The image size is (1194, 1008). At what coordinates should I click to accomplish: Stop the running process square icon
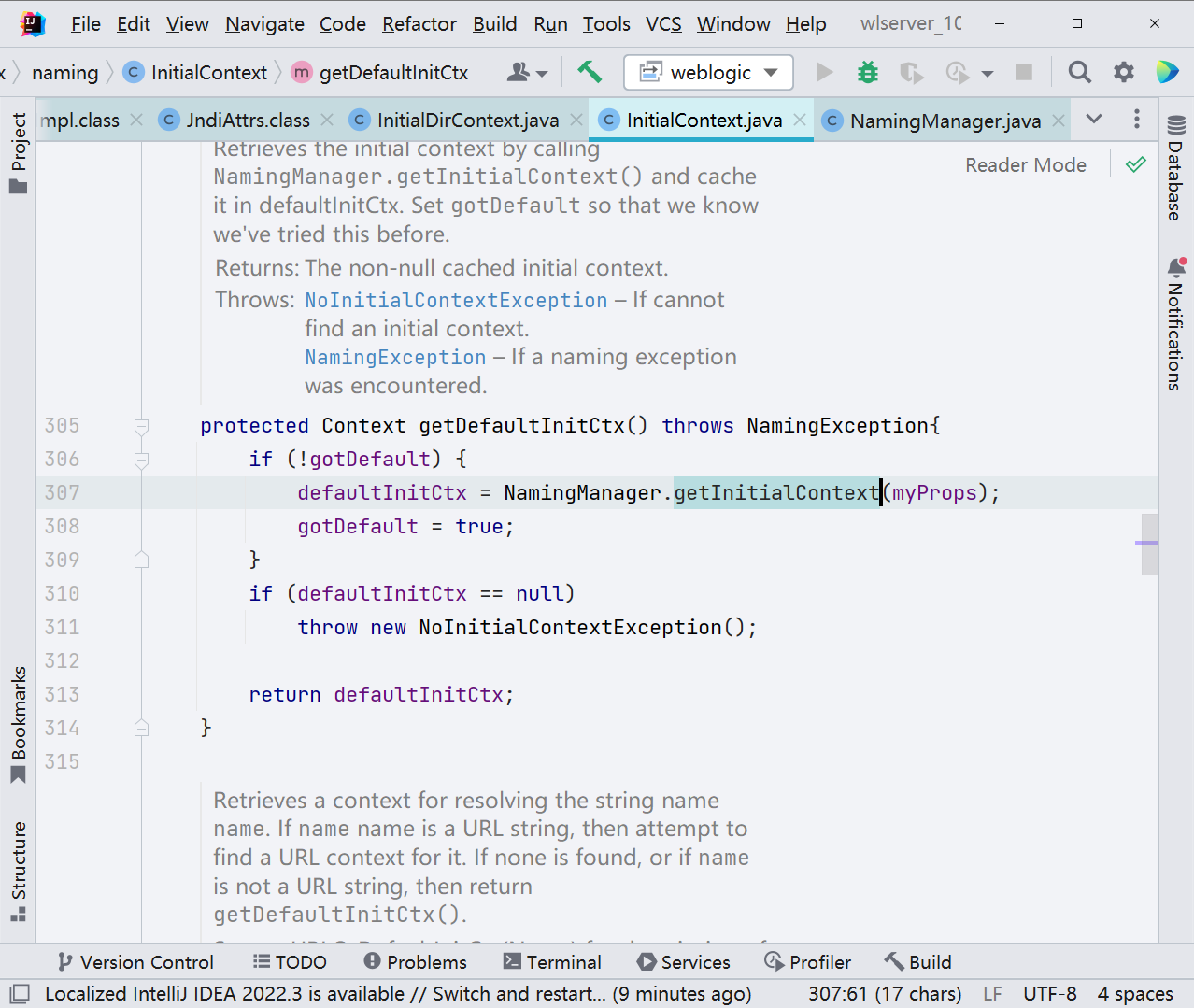(x=1024, y=72)
